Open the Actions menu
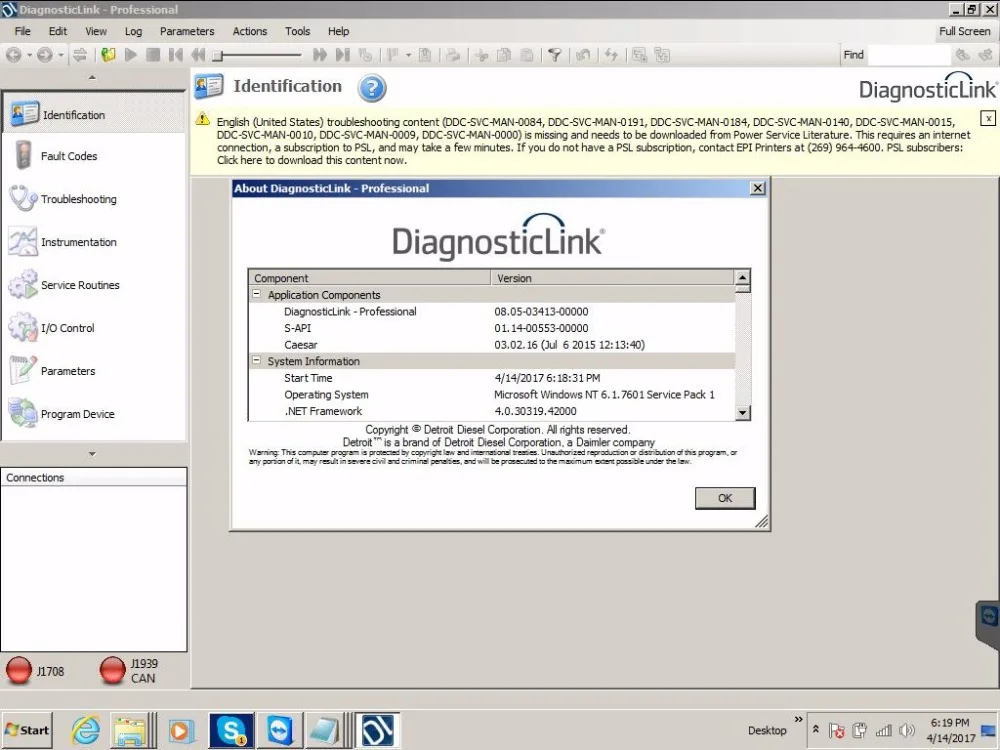This screenshot has height=750, width=1000. point(249,31)
